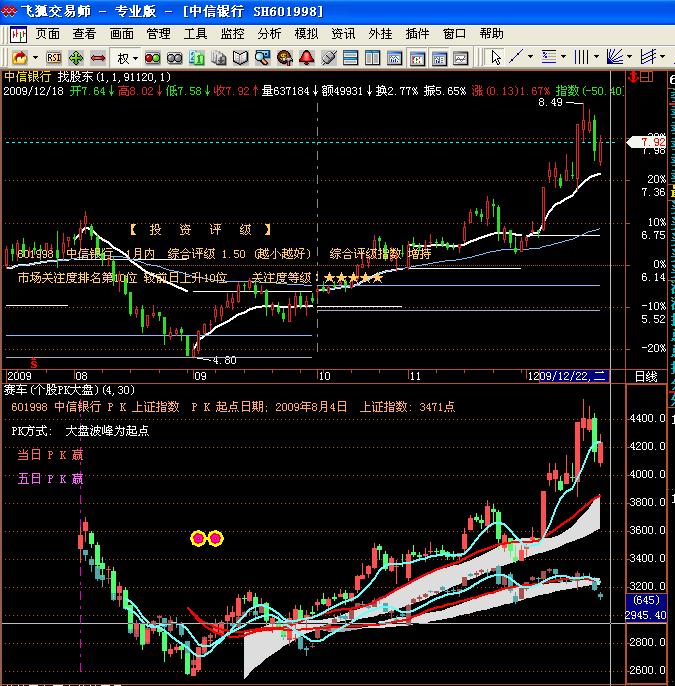Click the 赛车 (个股PK大盘) indicator title
The height and width of the screenshot is (686, 675).
click(x=69, y=390)
